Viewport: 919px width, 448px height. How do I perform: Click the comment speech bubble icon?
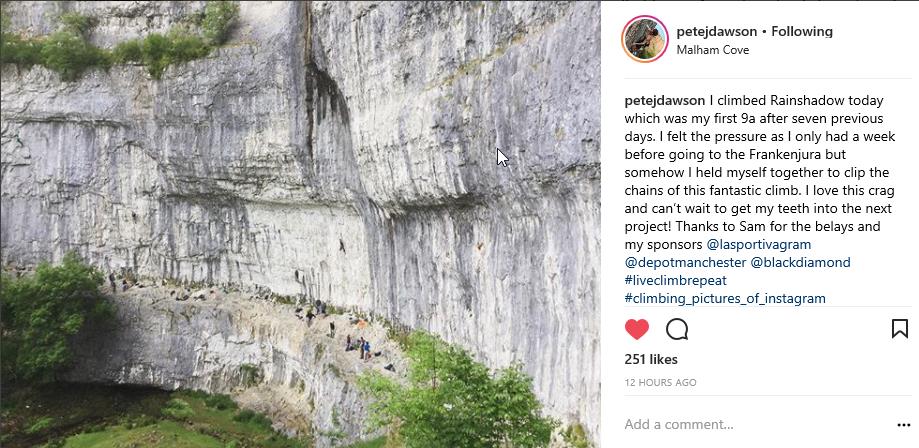(677, 329)
